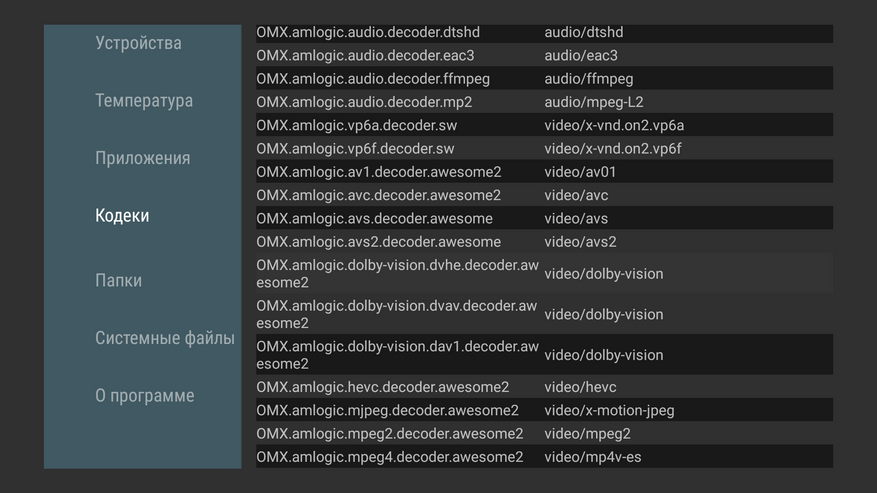Select the Кодеки sidebar item
877x493 pixels.
[x=122, y=216]
